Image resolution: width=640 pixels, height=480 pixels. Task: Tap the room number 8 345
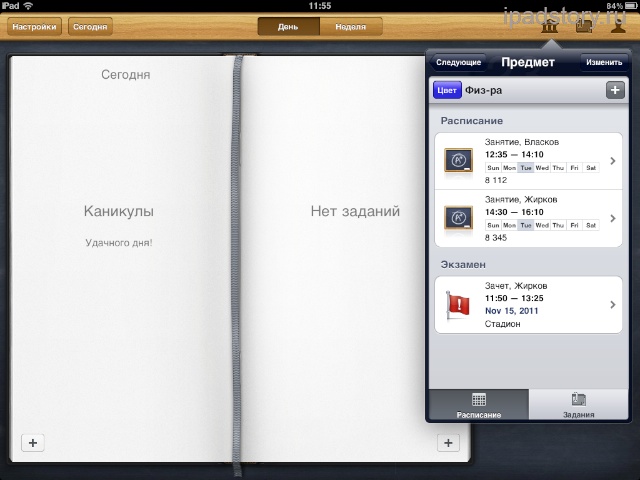click(496, 238)
